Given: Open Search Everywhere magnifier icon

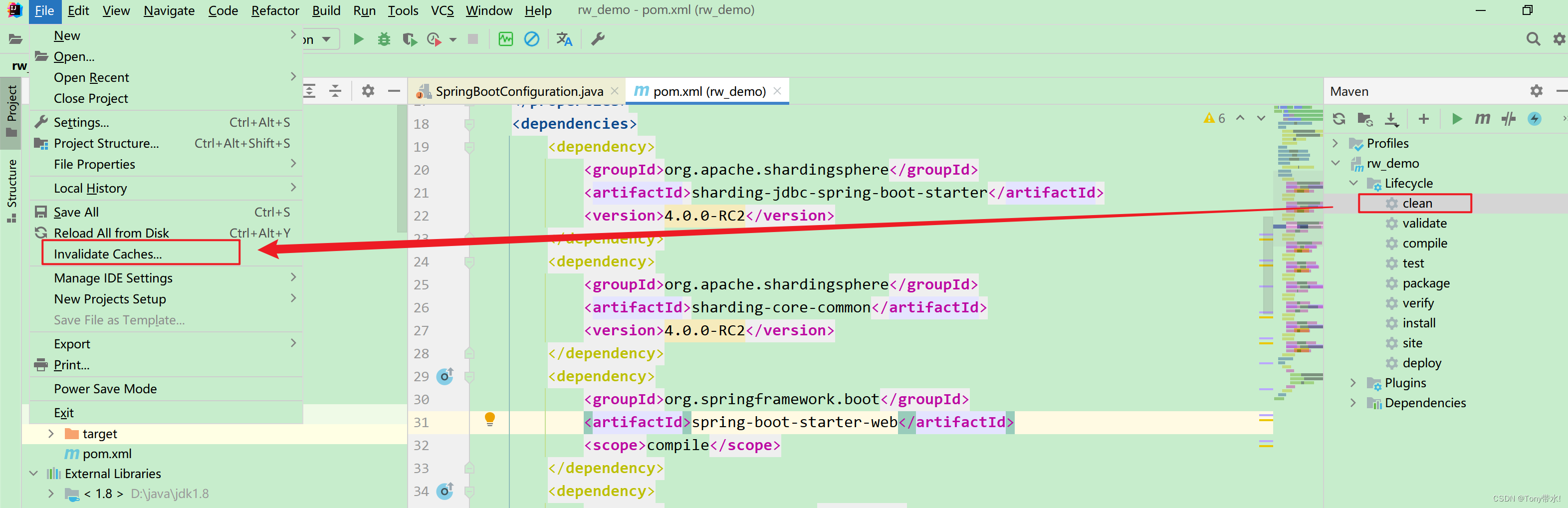Looking at the screenshot, I should pyautogui.click(x=1533, y=39).
